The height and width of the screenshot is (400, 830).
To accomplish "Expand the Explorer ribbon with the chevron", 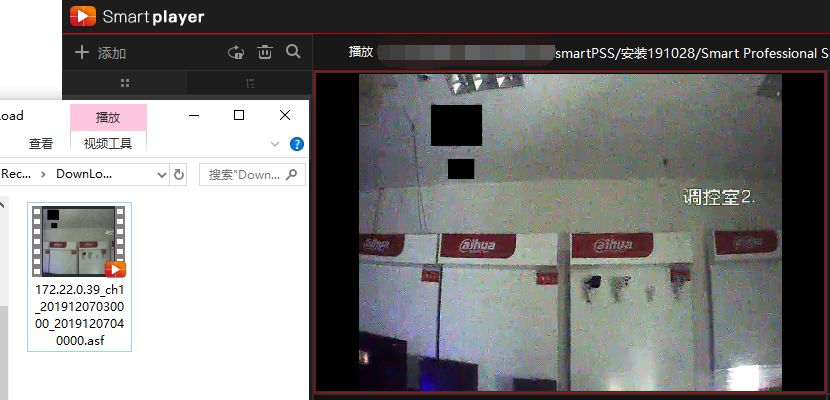I will click(x=275, y=144).
